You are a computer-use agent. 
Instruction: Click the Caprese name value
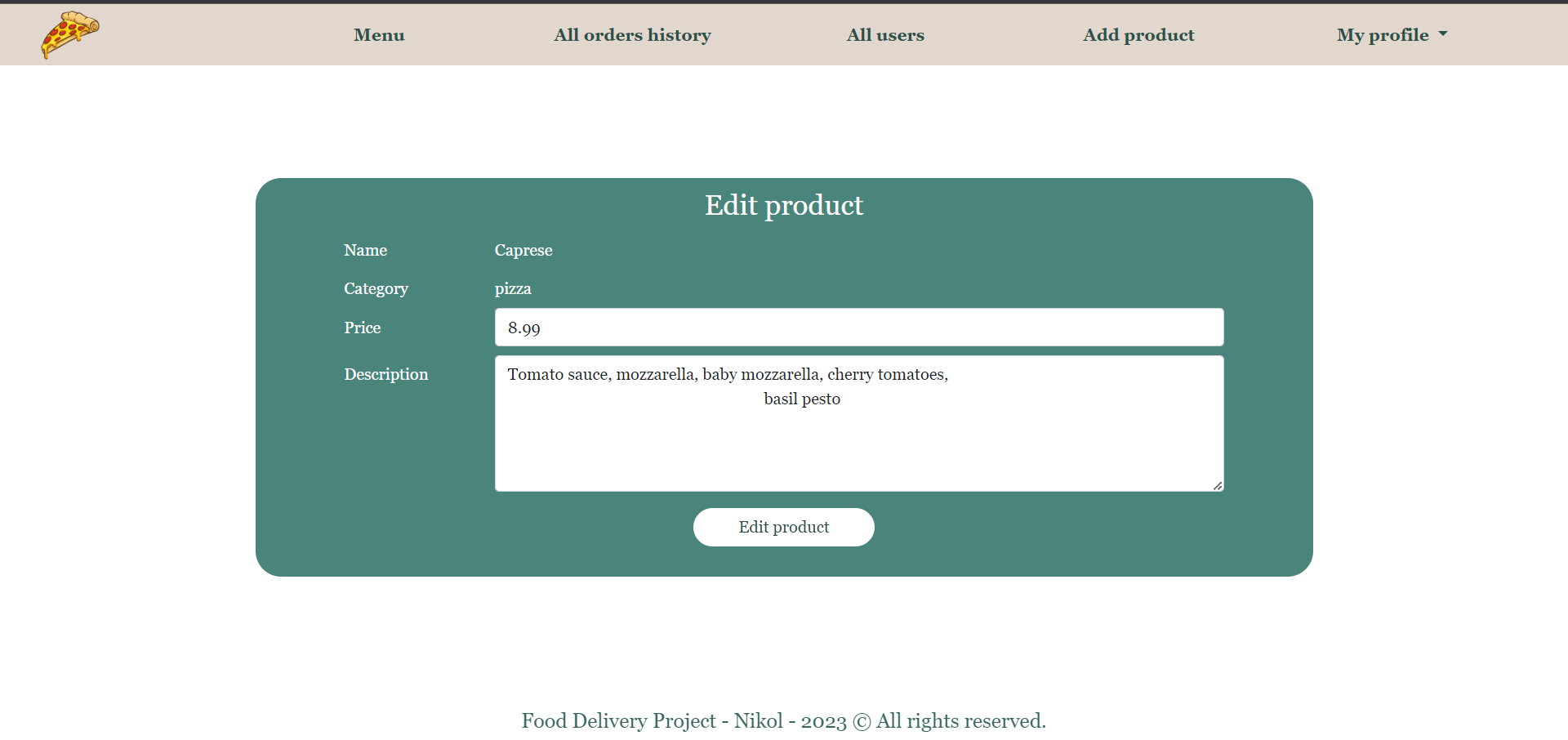[x=523, y=251]
